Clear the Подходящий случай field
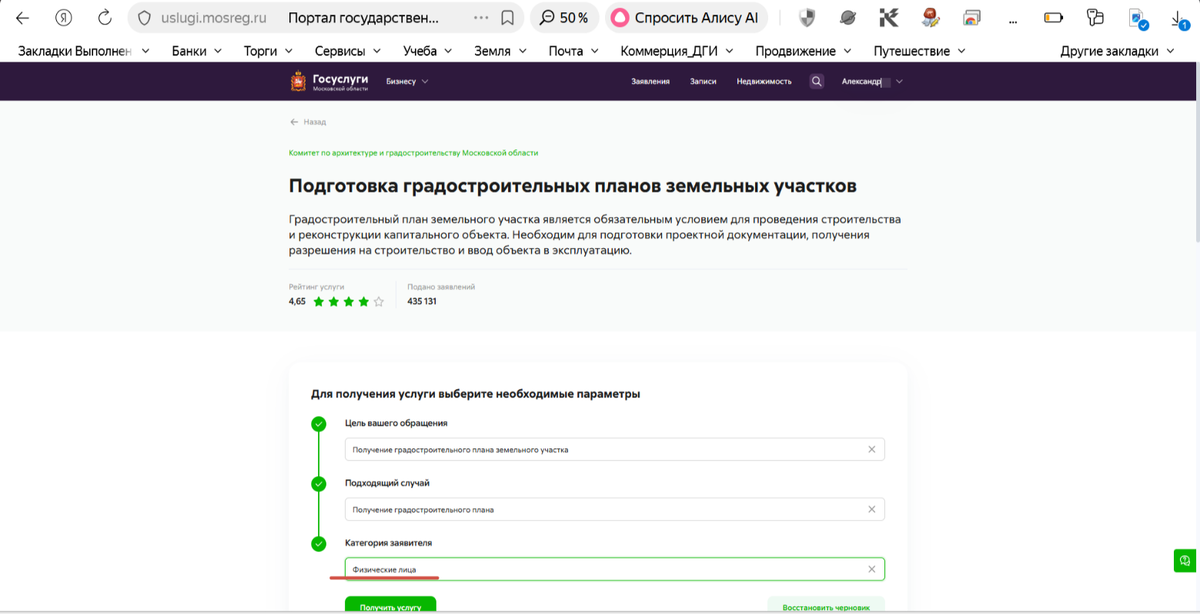This screenshot has height=614, width=1200. click(871, 509)
